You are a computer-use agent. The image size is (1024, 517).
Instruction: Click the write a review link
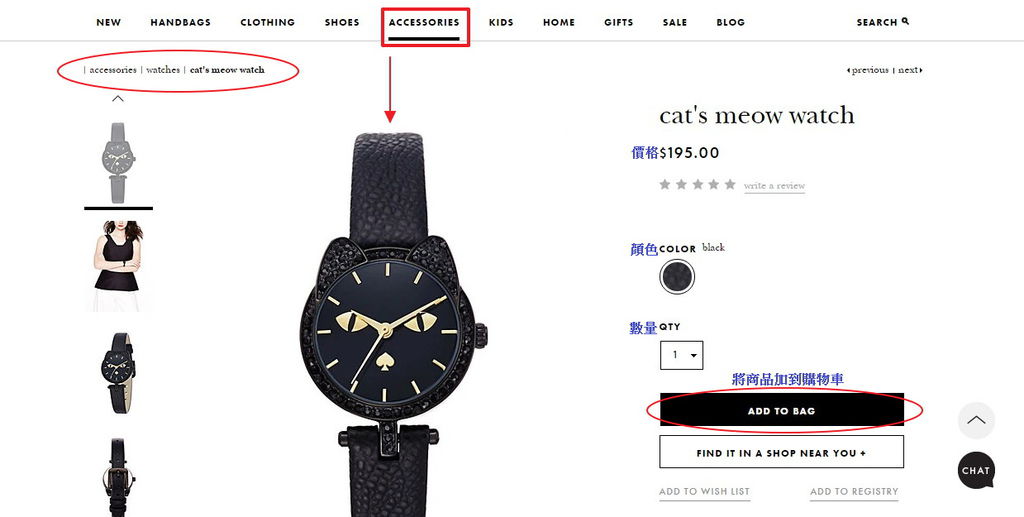775,186
